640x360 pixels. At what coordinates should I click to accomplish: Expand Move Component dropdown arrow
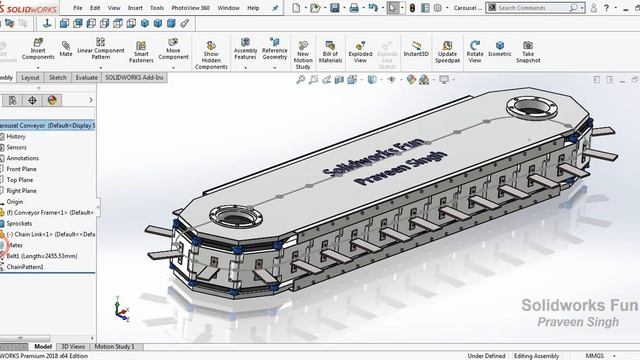click(x=173, y=68)
